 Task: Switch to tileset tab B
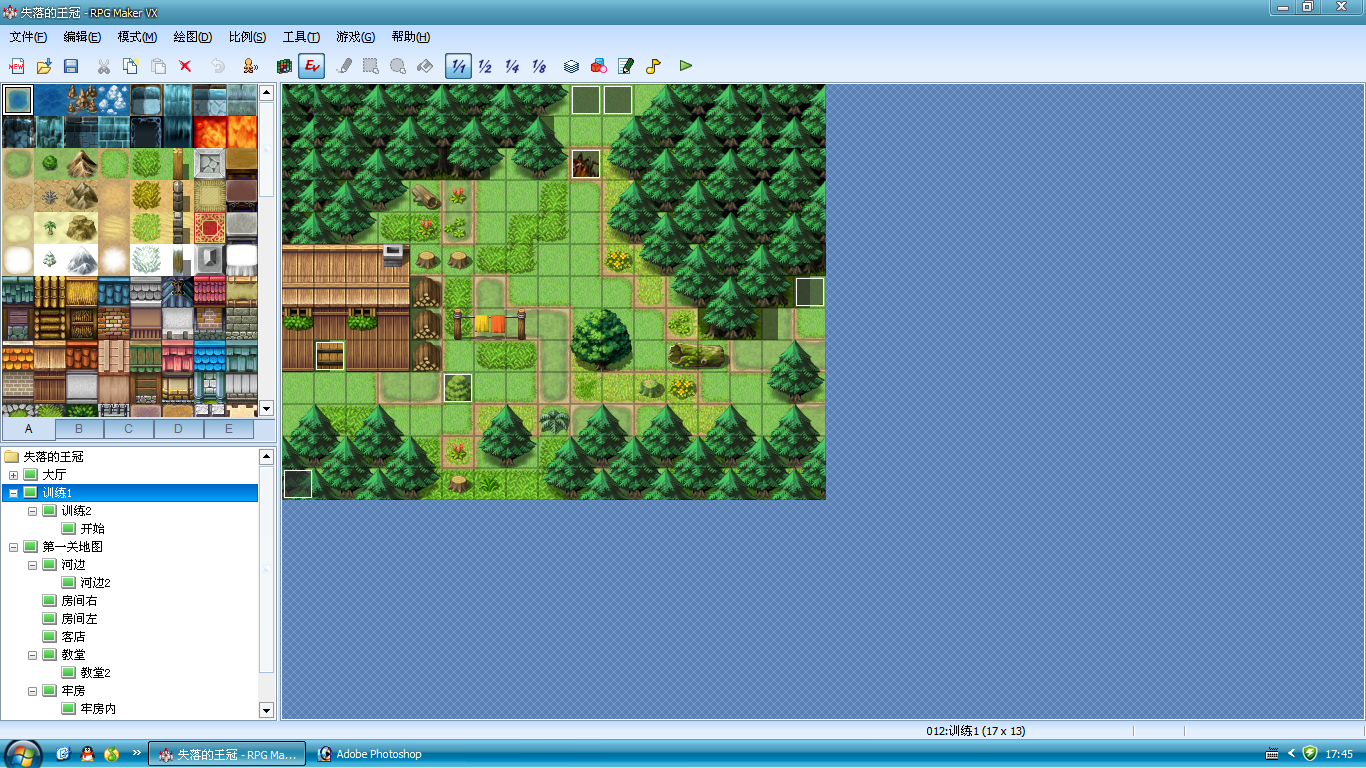79,429
